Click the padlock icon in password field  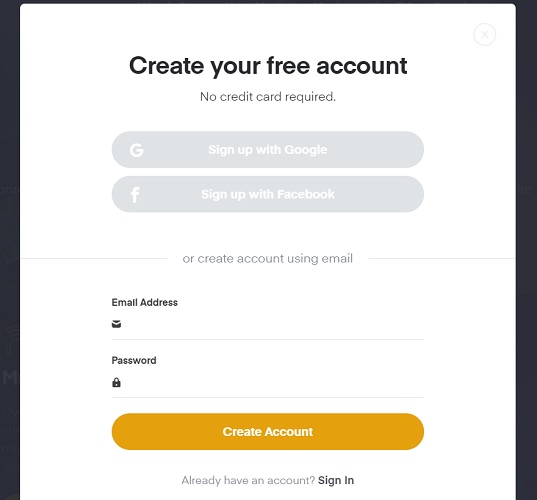(x=116, y=382)
